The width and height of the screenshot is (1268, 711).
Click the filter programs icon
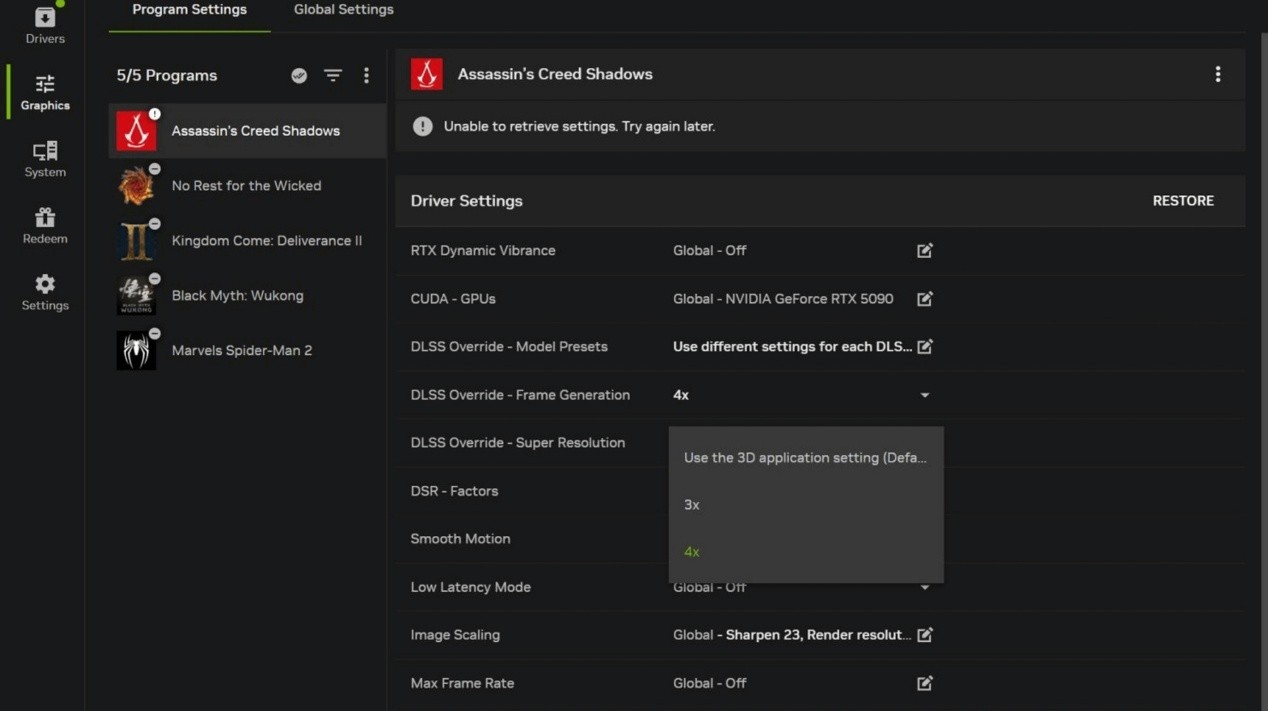click(x=333, y=76)
